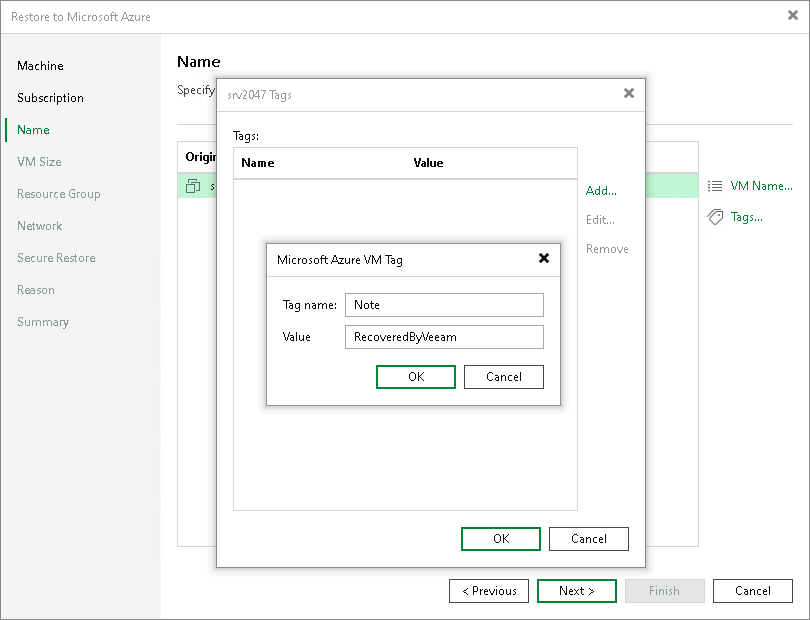Open the Network configuration step
This screenshot has height=620, width=810.
tap(39, 225)
